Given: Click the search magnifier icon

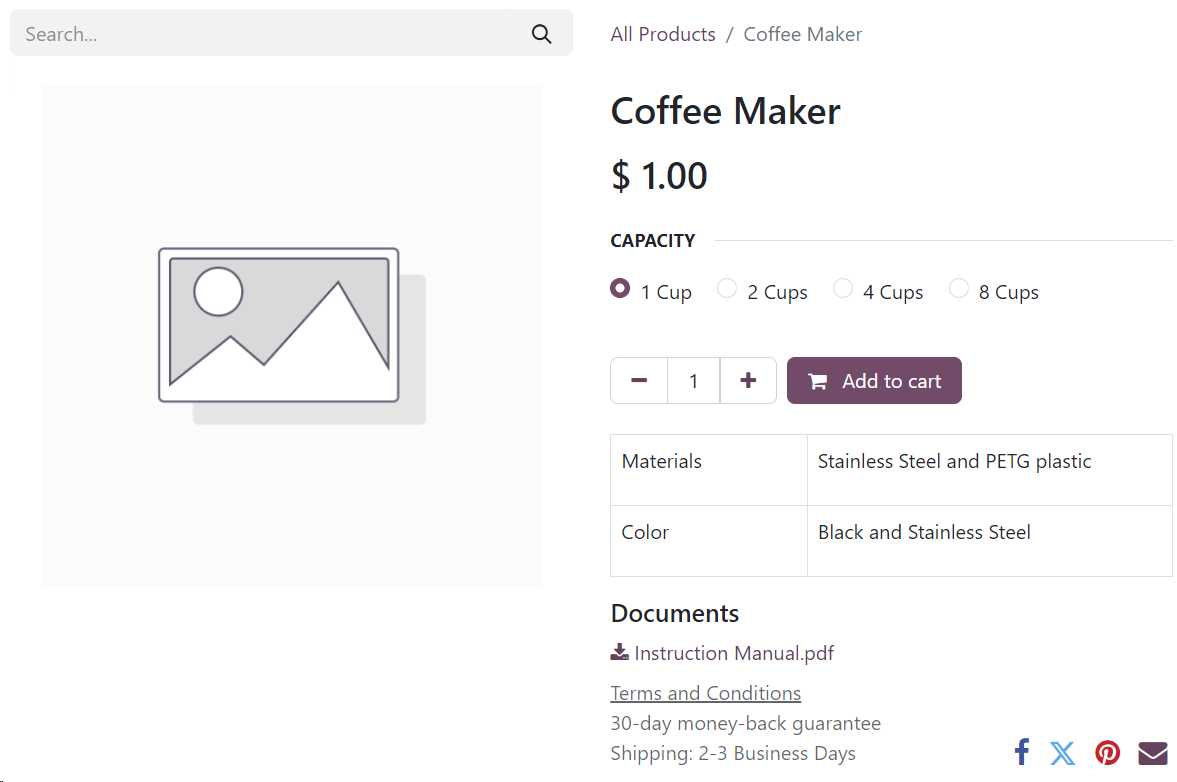Looking at the screenshot, I should pos(541,34).
